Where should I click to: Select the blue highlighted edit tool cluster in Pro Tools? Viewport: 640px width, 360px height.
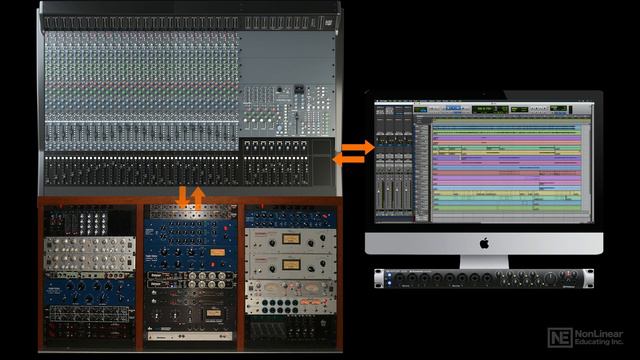(453, 108)
